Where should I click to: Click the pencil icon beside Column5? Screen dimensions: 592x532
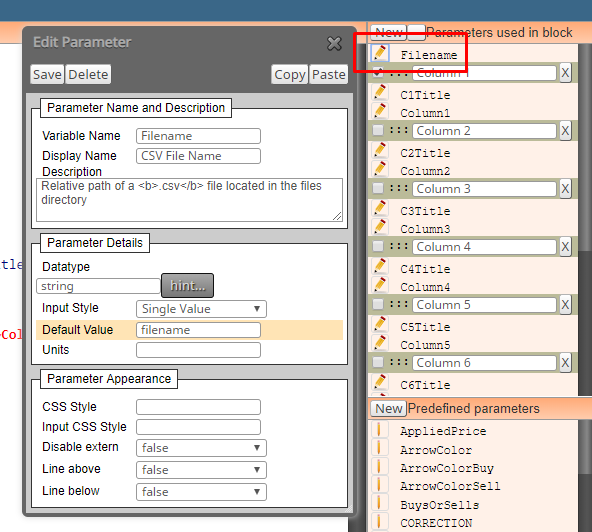(380, 343)
